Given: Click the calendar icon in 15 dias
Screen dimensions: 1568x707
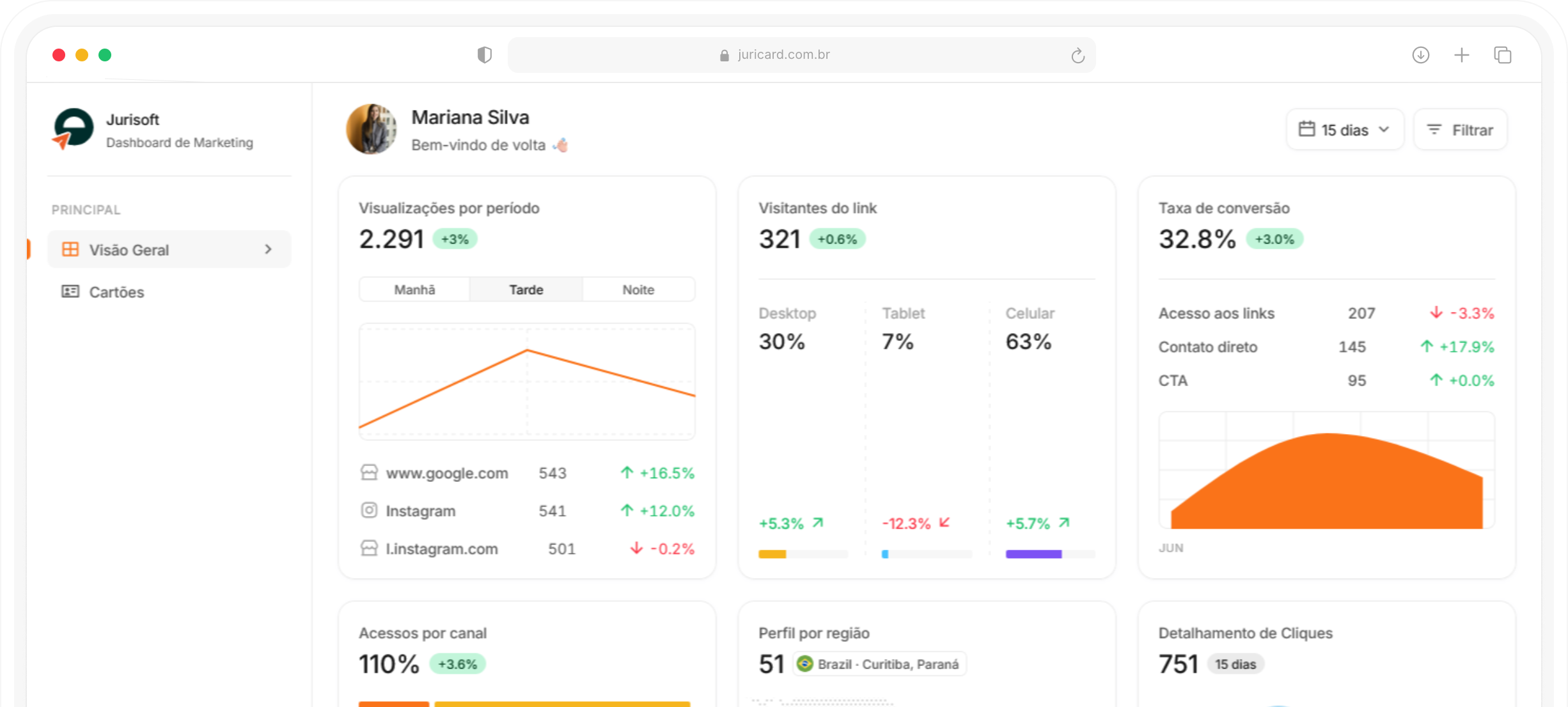Looking at the screenshot, I should coord(1307,129).
